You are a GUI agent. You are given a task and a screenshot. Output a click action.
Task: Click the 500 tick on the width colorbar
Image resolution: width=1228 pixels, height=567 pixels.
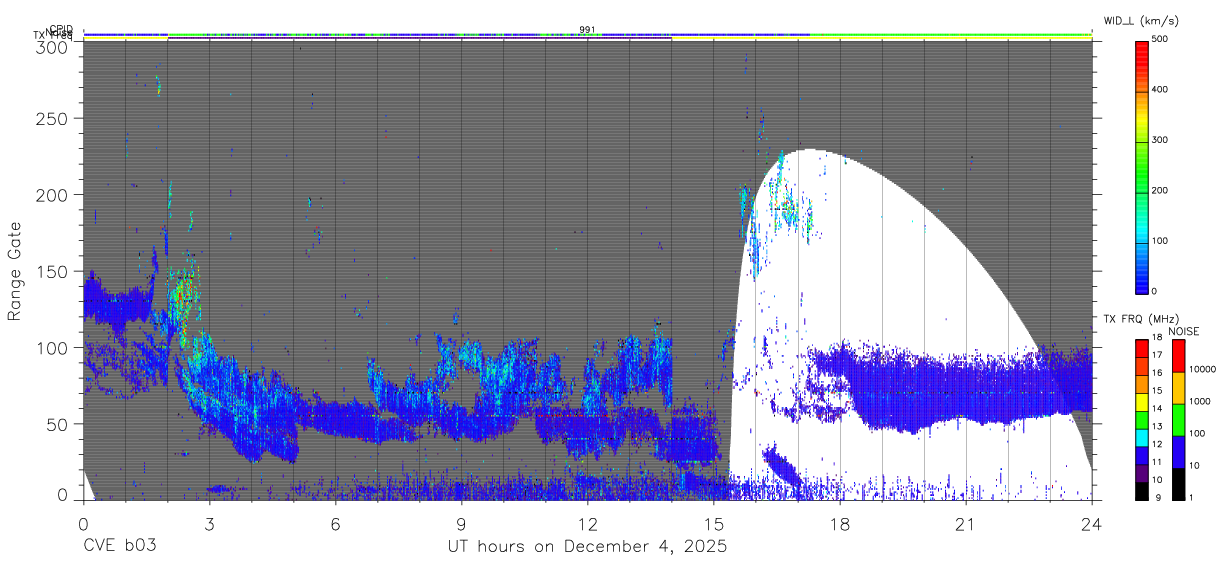pyautogui.click(x=1161, y=39)
